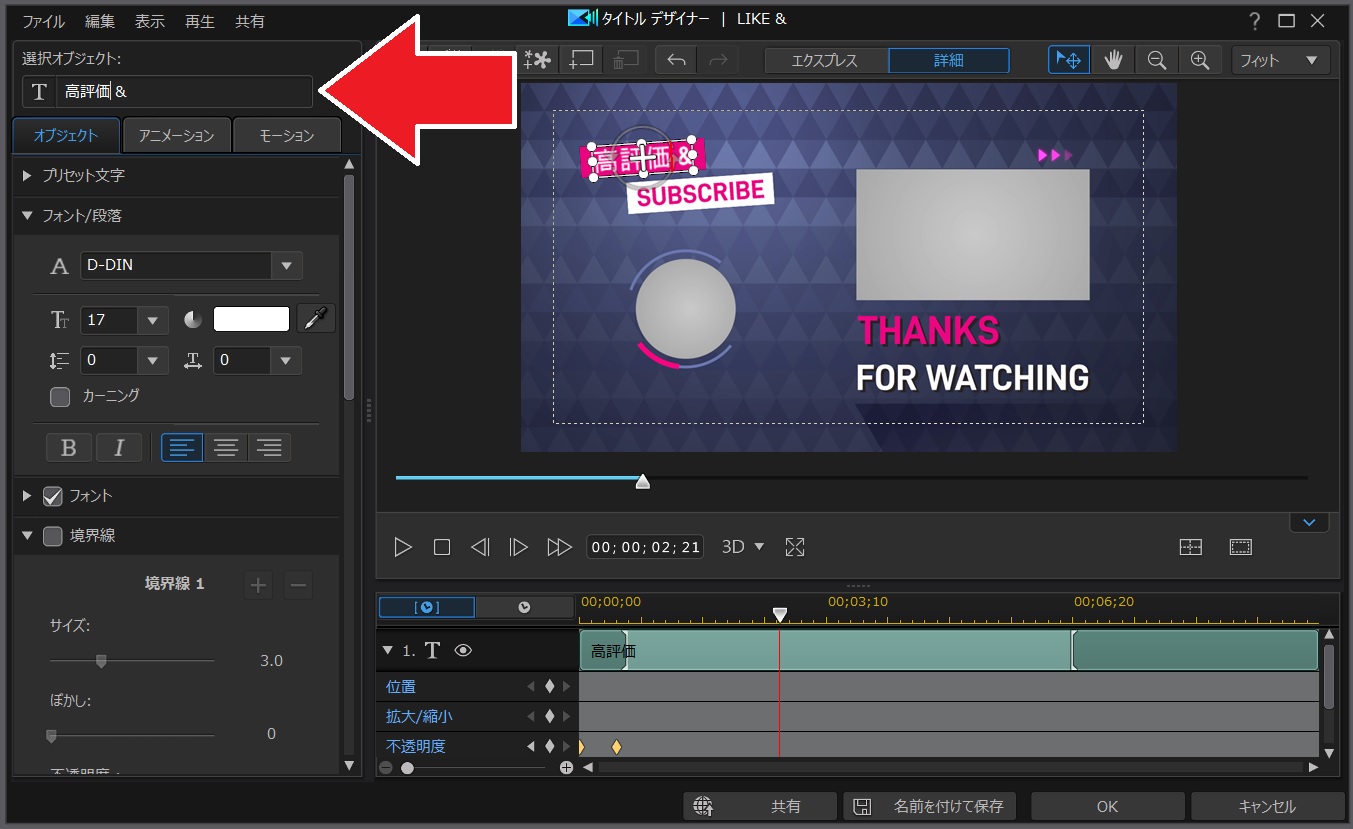
Task: Collapse the フォント/段落 section
Action: click(27, 216)
